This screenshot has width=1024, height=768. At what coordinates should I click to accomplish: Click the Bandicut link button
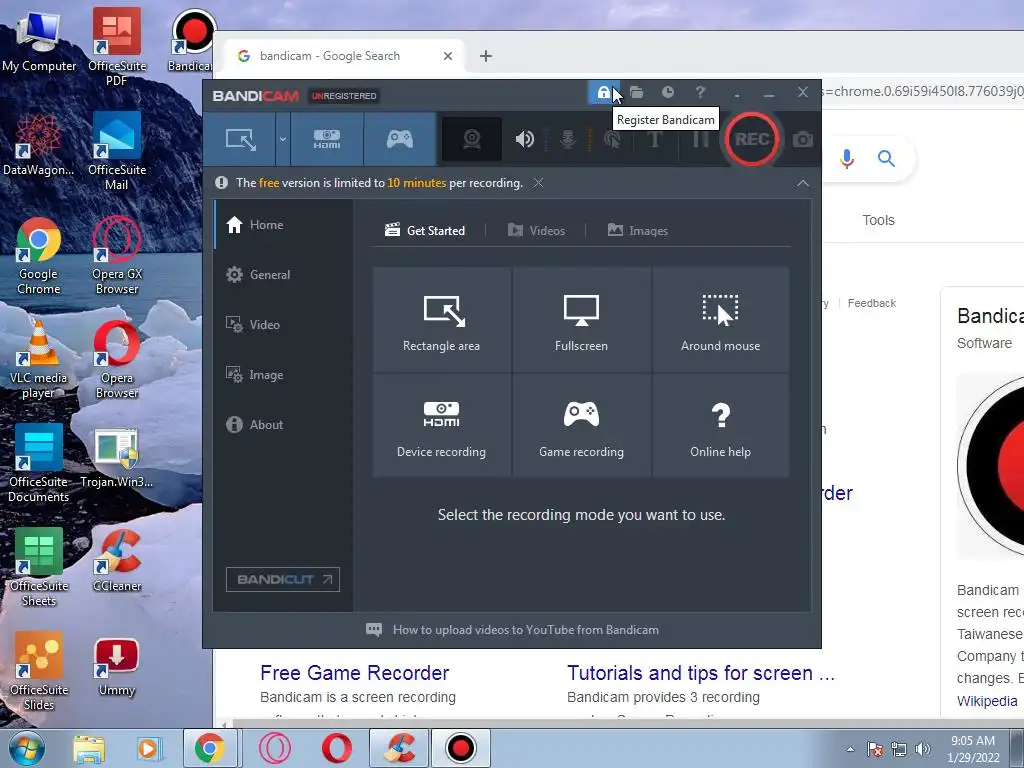click(283, 579)
